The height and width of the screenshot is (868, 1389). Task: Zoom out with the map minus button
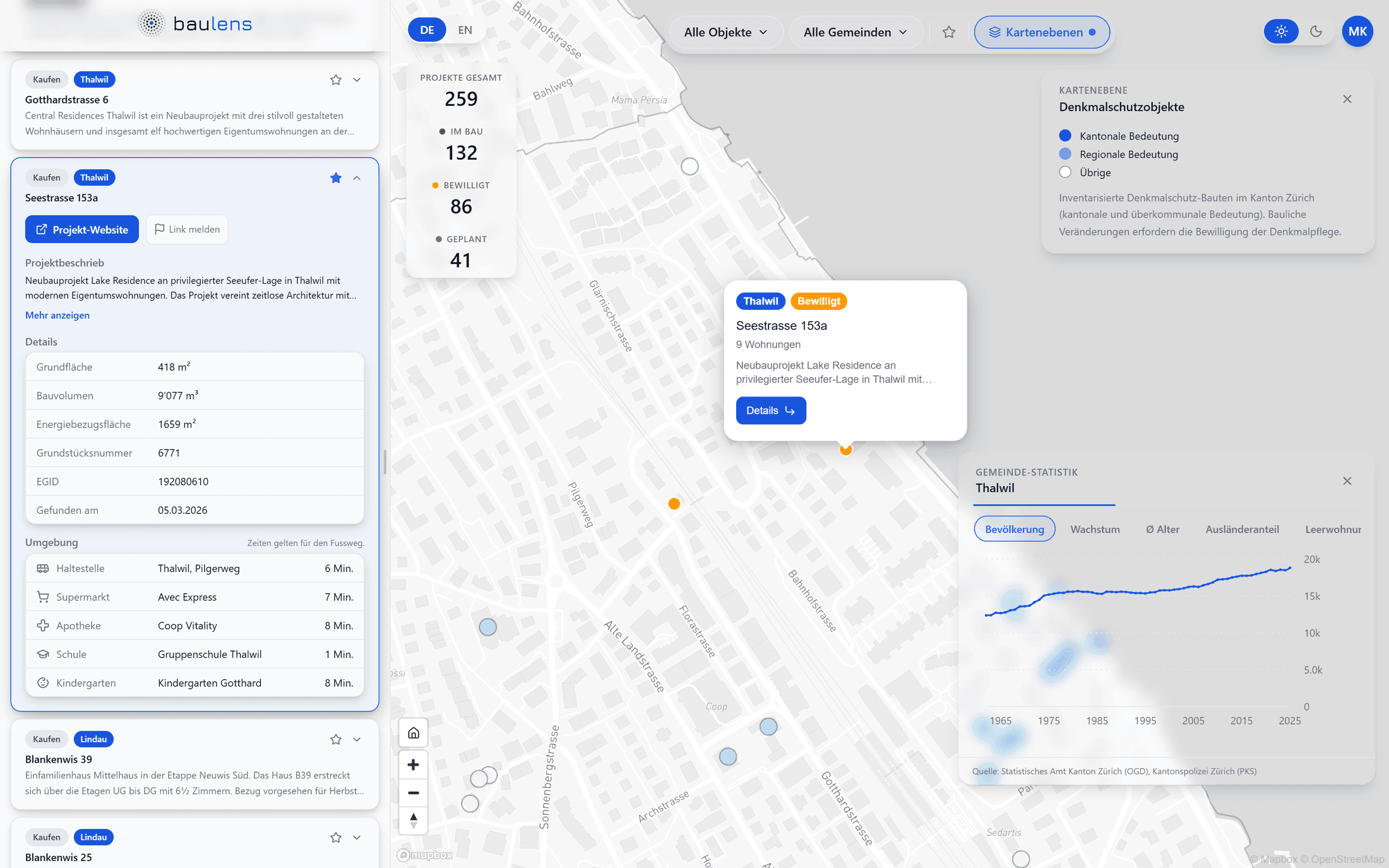[414, 793]
